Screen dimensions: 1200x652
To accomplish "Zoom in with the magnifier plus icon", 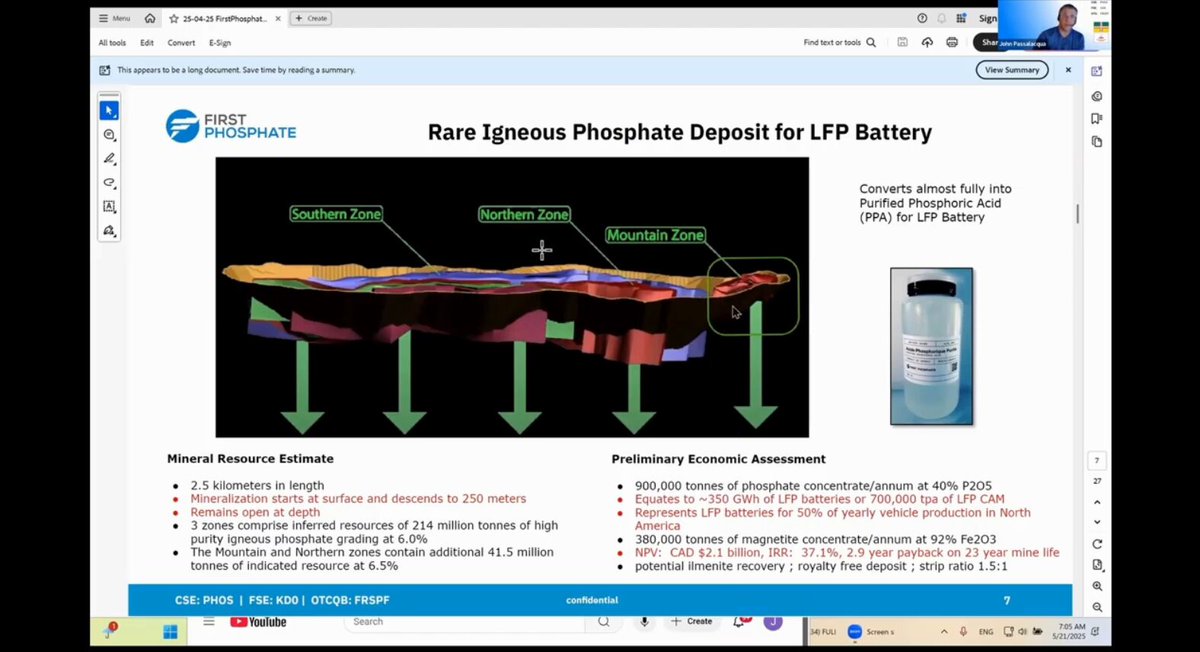I will 1097,586.
